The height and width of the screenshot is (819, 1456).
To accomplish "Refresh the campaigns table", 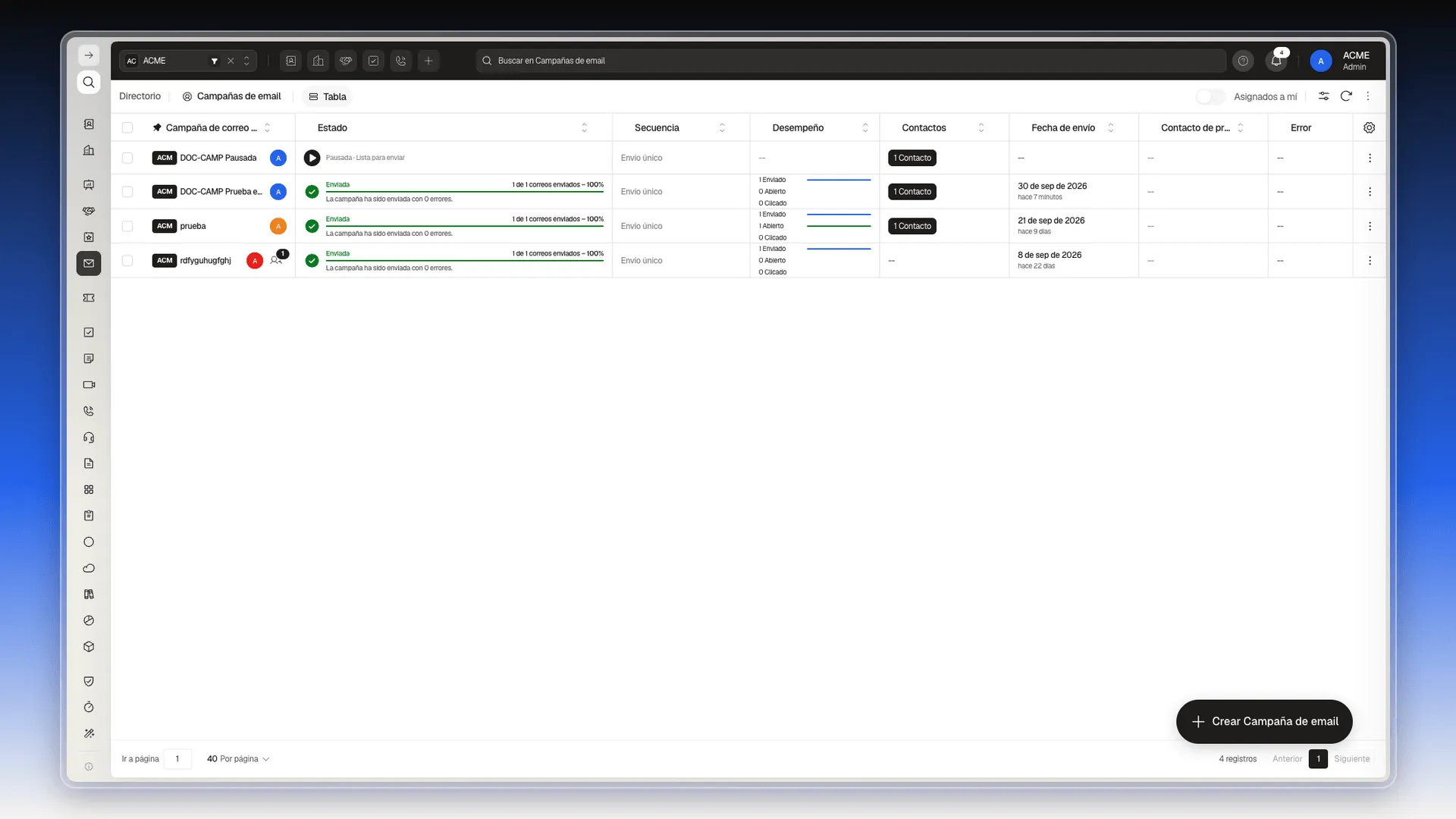I will coord(1346,96).
